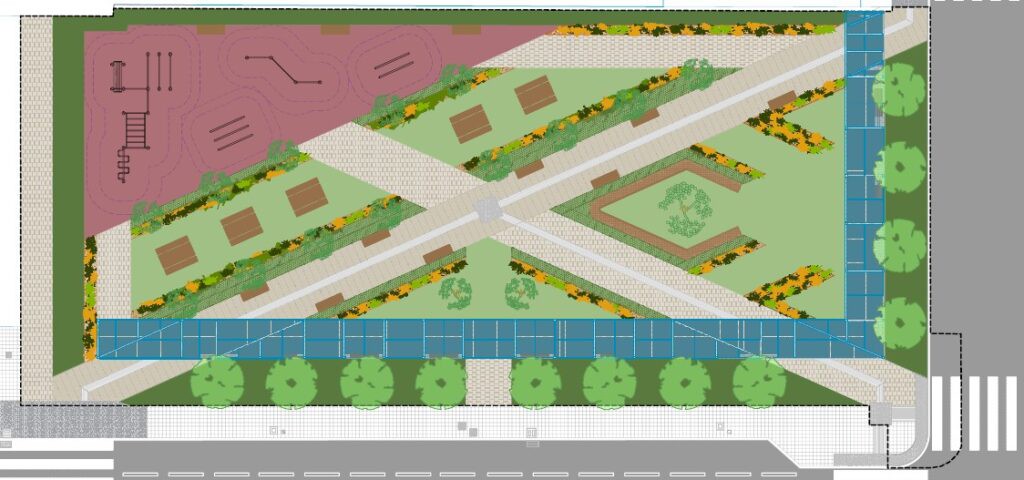Click the topmost tree along the right edge

point(898,90)
